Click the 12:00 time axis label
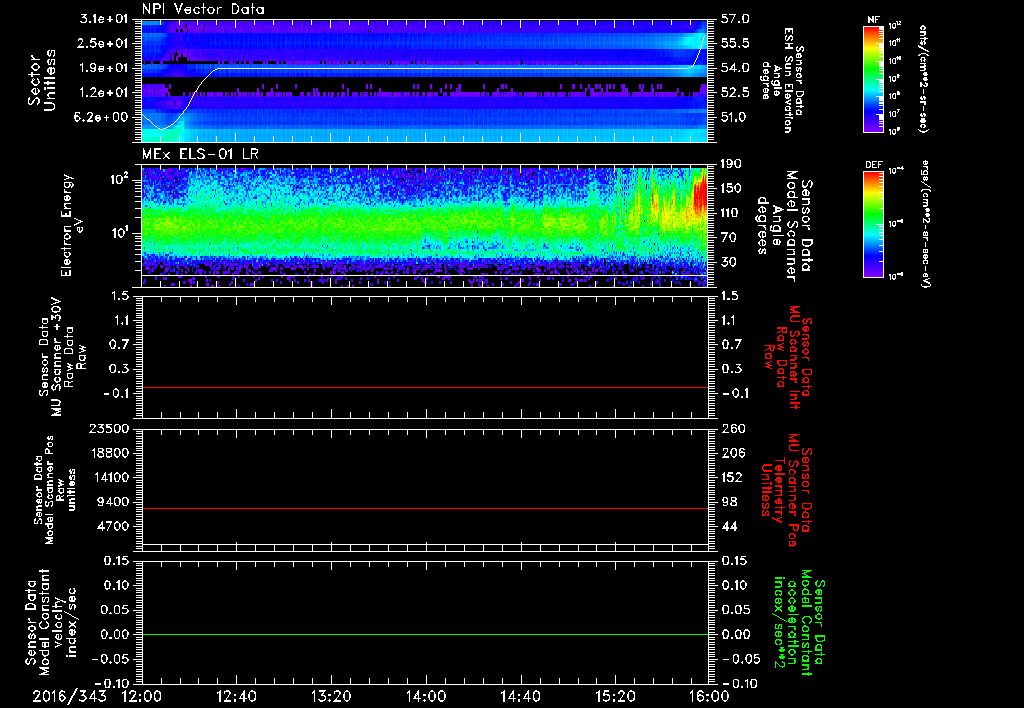Image resolution: width=1024 pixels, height=708 pixels. pyautogui.click(x=142, y=696)
